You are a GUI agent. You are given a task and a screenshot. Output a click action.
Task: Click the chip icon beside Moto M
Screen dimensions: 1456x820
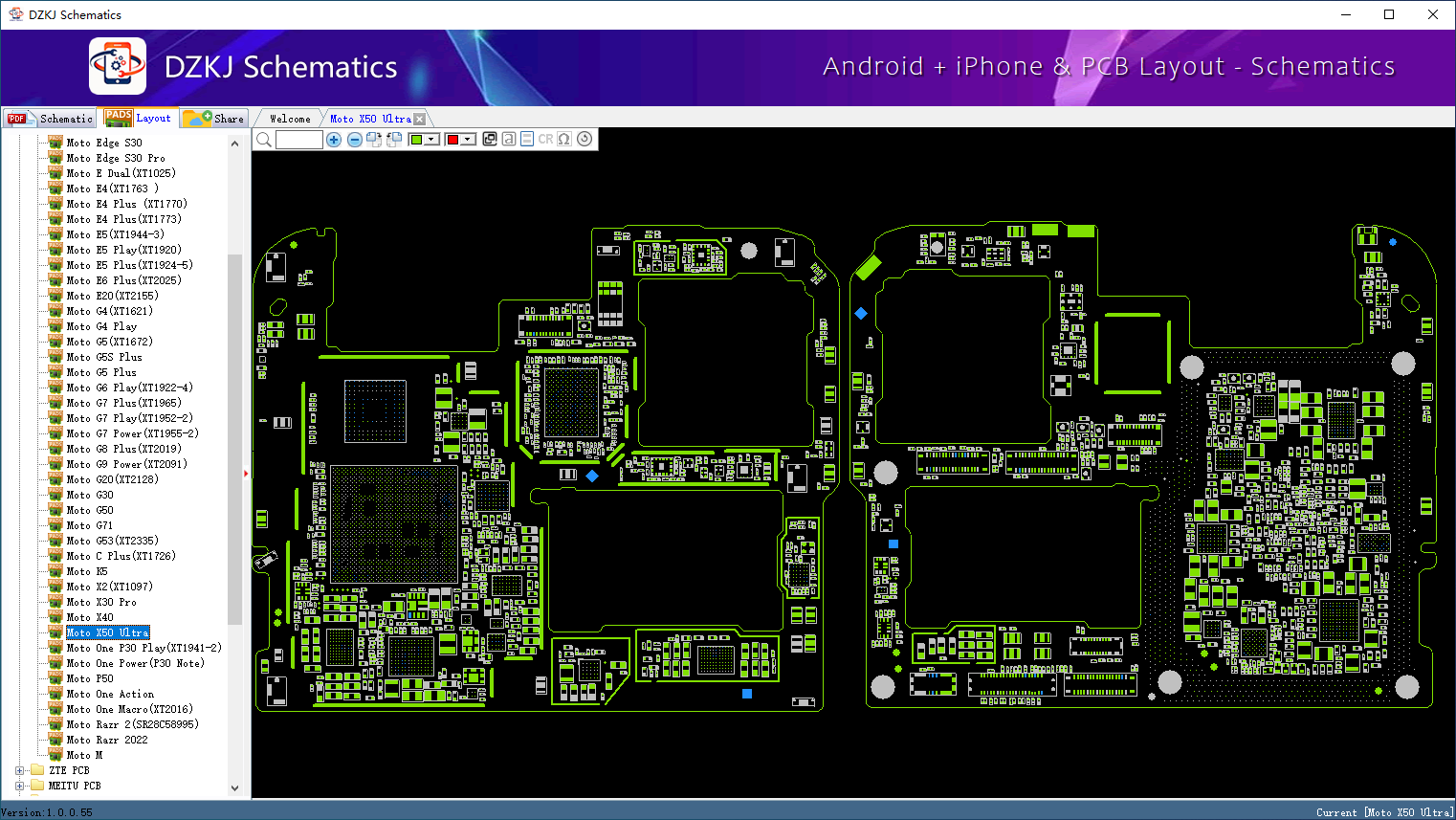coord(55,755)
